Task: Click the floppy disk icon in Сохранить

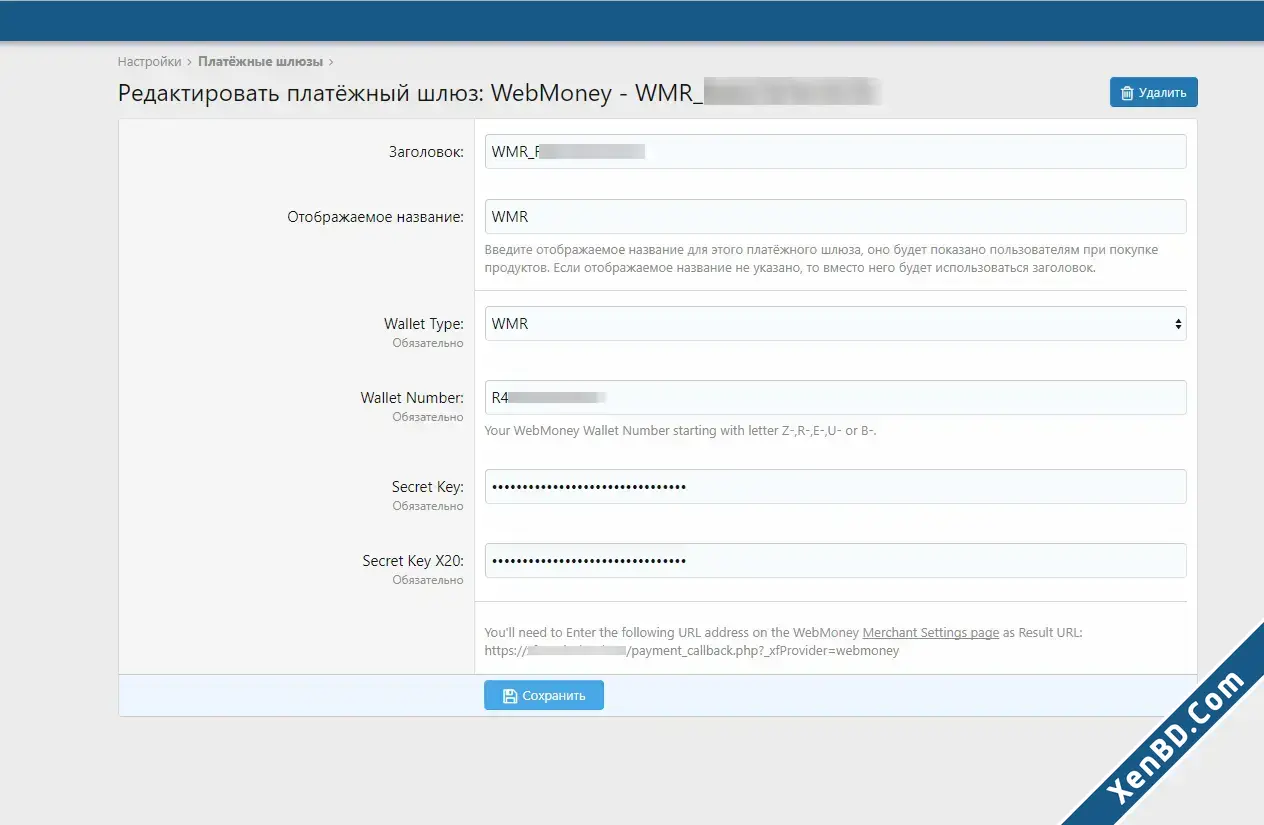Action: click(510, 696)
